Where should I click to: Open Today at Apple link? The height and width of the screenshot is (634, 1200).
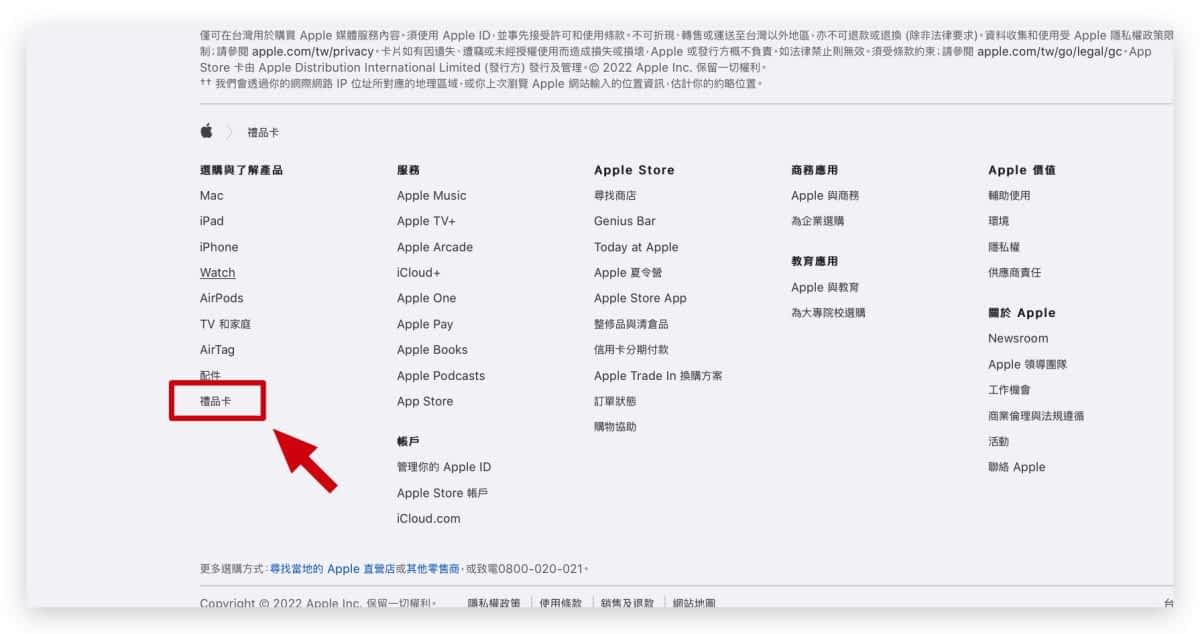(636, 247)
